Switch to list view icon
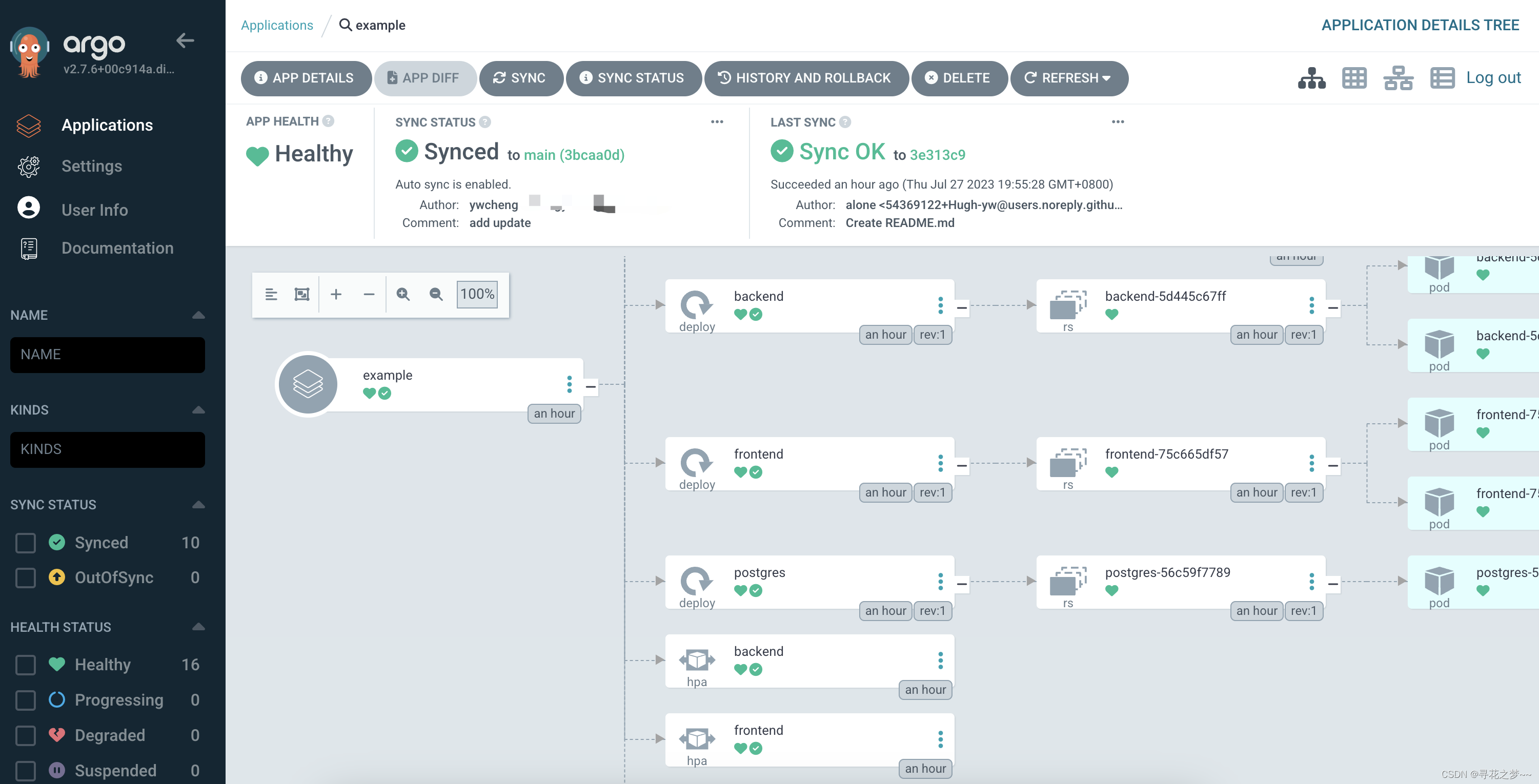 pos(1442,78)
